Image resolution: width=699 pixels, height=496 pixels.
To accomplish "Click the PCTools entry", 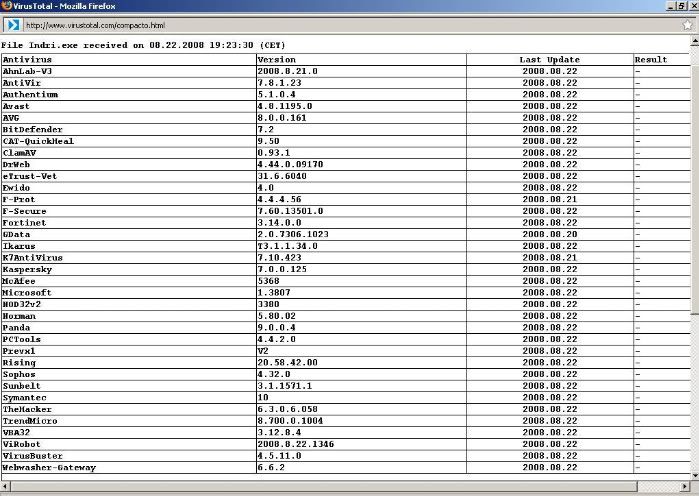I will pos(21,339).
